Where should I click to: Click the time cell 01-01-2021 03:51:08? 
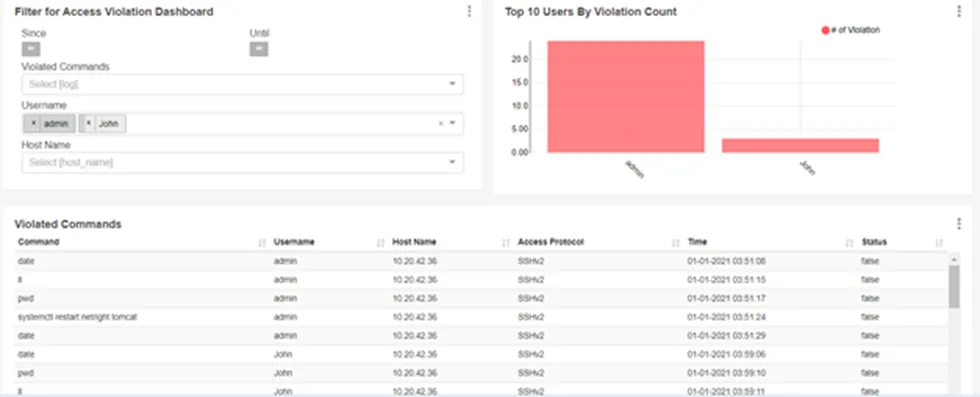726,261
